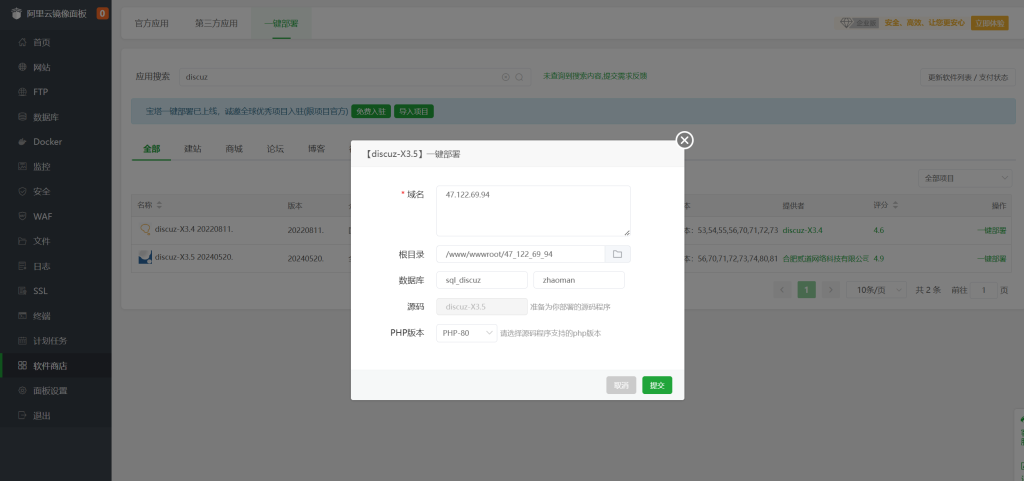This screenshot has height=481, width=1024.
Task: Select the 论坛 category tab
Action: pos(275,149)
